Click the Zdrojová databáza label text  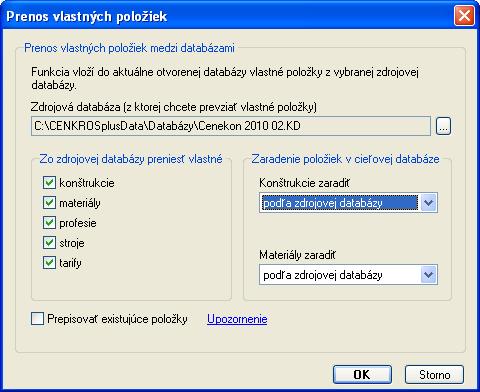[x=174, y=107]
